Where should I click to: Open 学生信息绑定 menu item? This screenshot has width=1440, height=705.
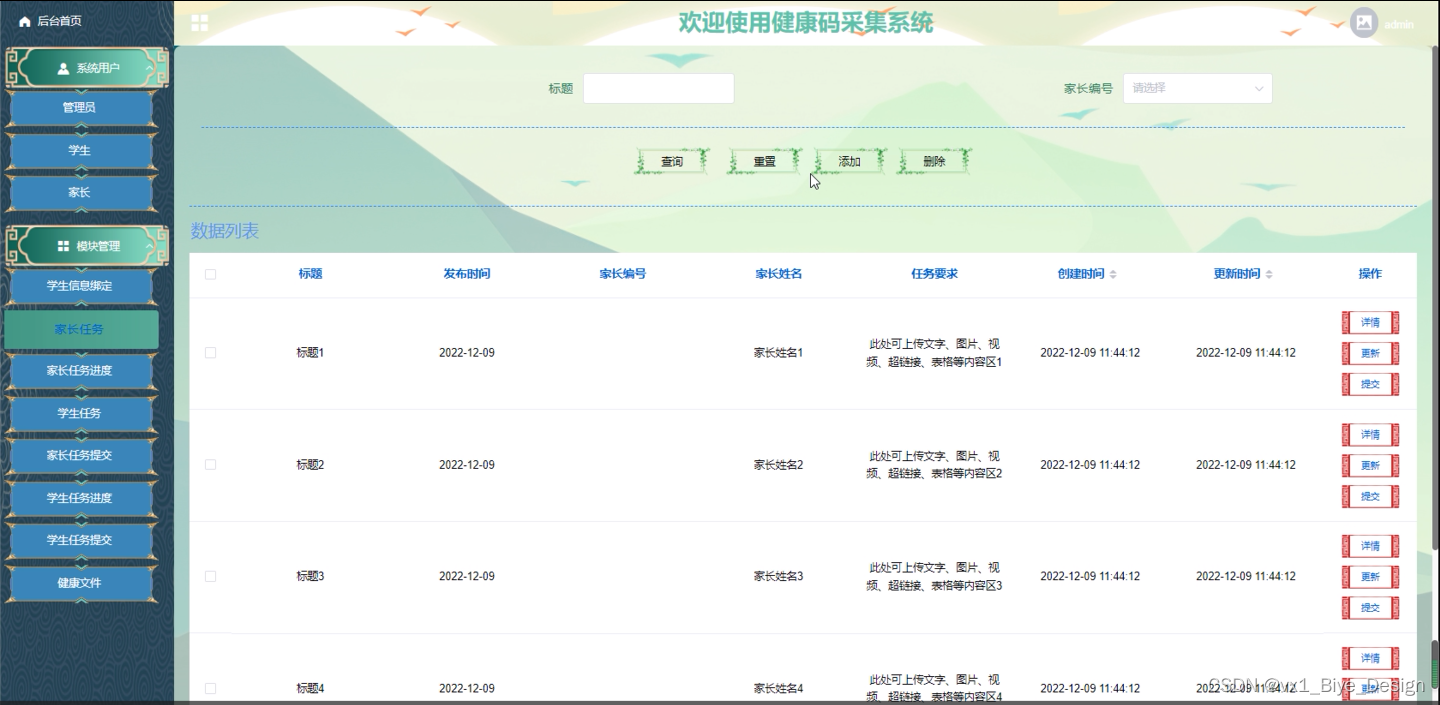pyautogui.click(x=80, y=286)
